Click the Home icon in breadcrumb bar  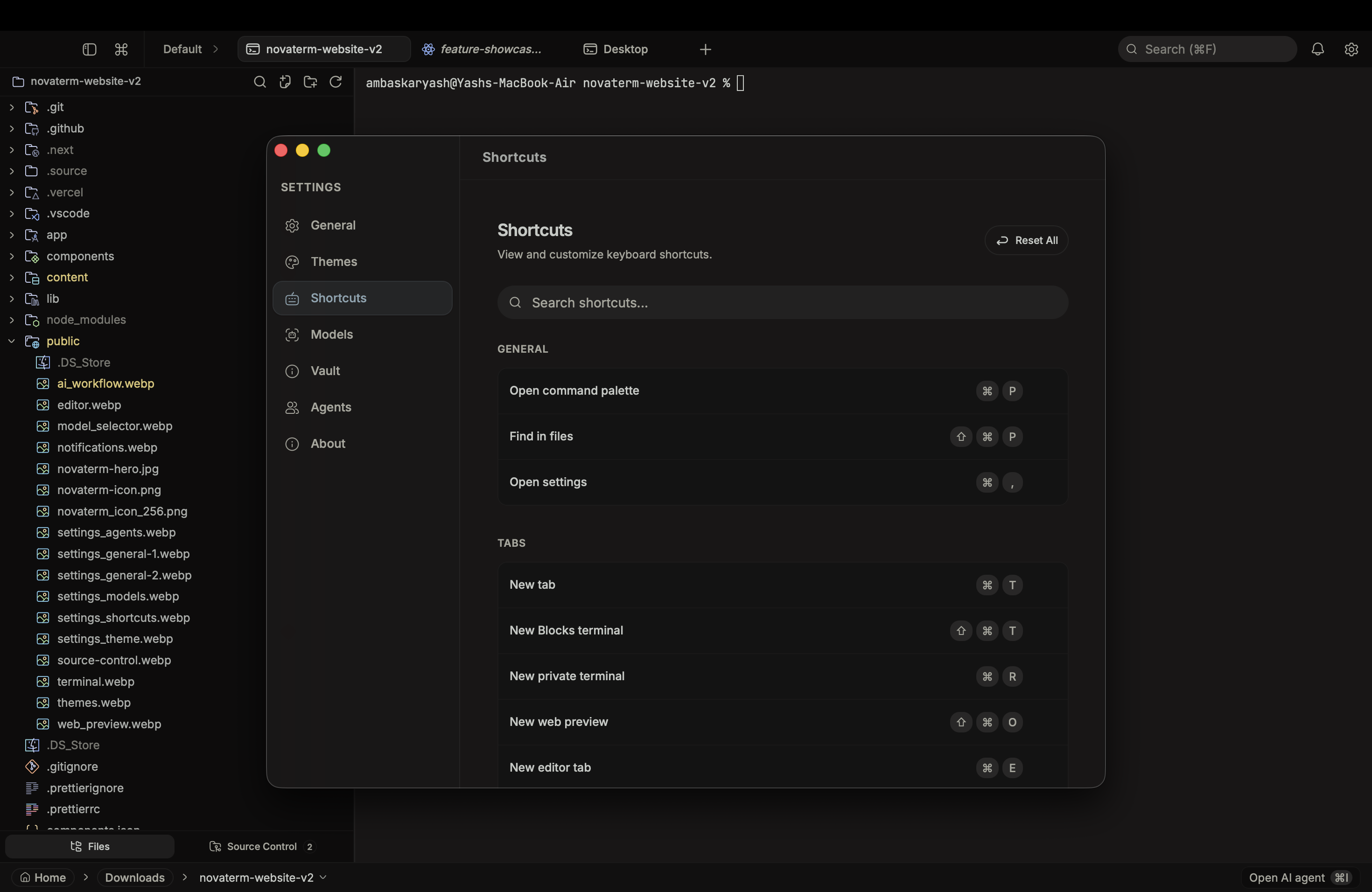(x=25, y=877)
